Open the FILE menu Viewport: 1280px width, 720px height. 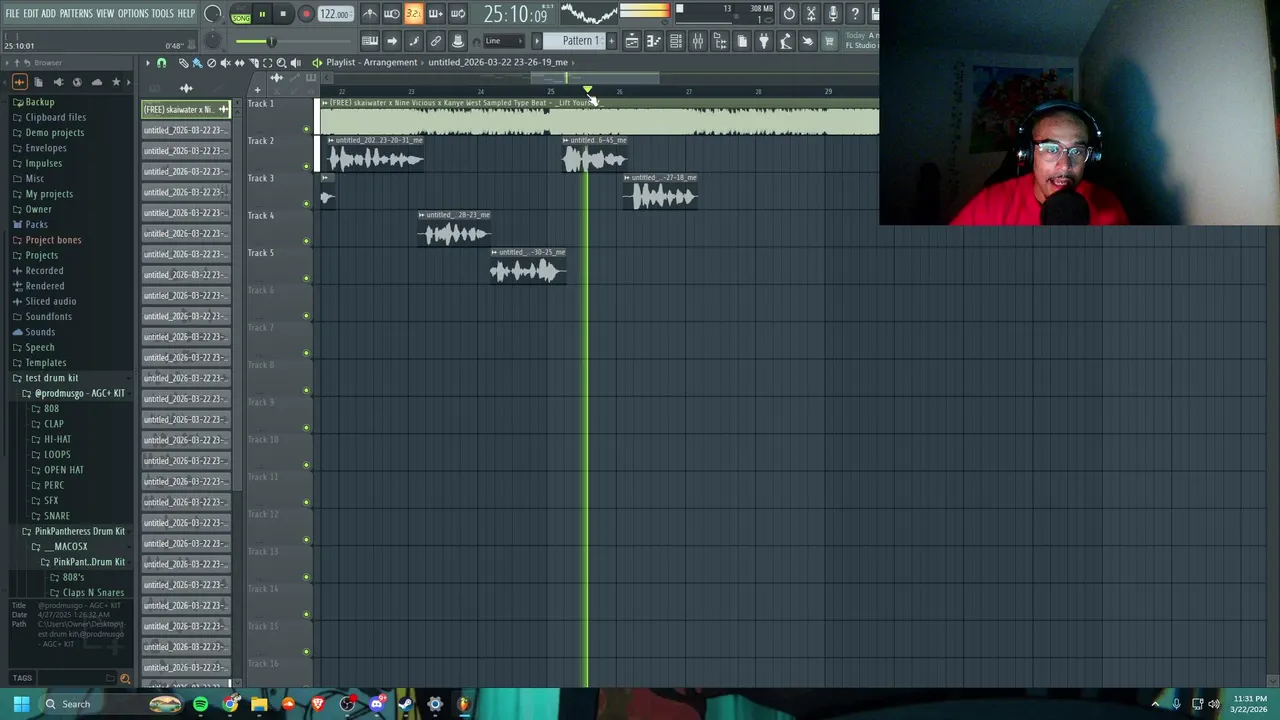tap(12, 14)
